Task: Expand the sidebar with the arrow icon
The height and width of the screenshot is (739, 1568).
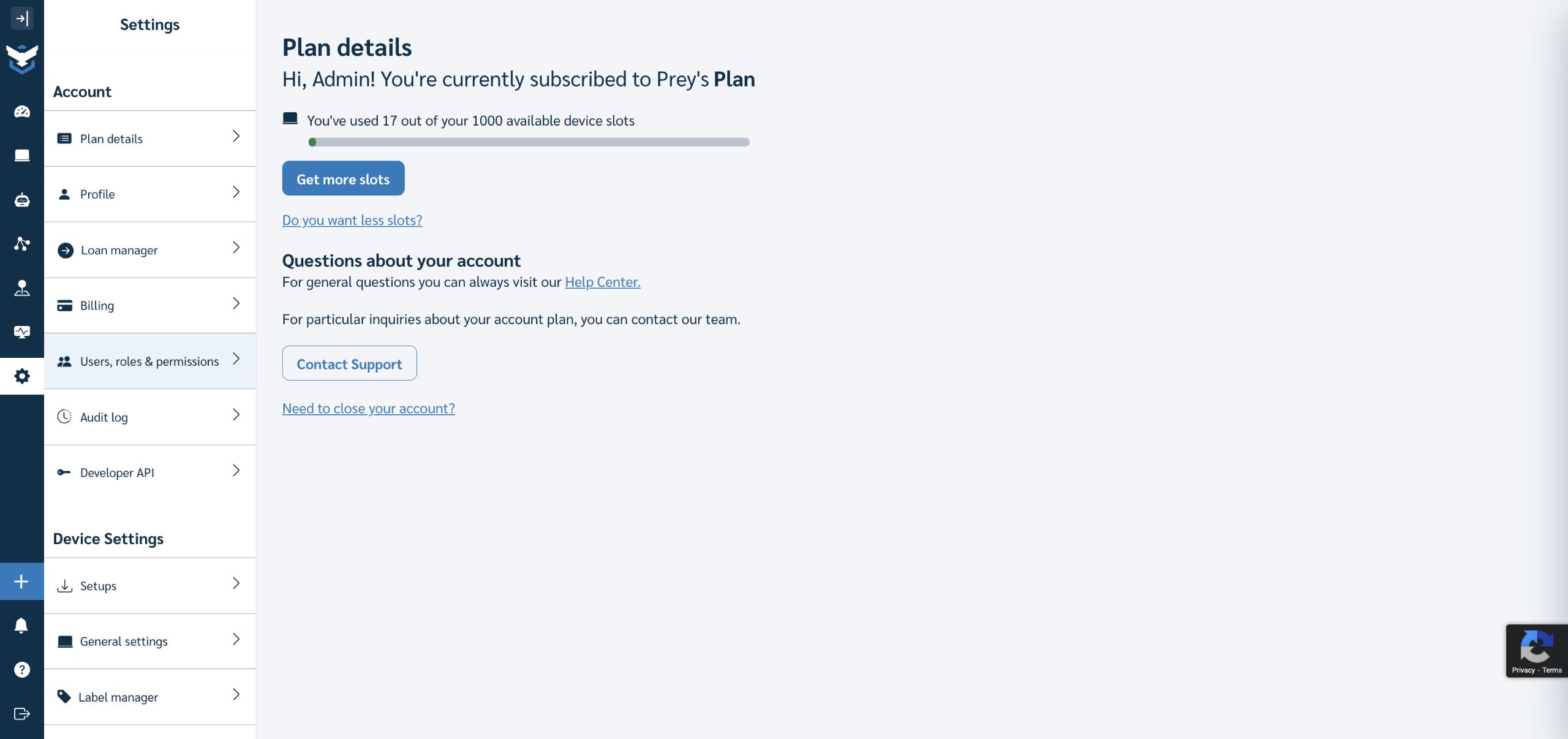Action: [22, 18]
